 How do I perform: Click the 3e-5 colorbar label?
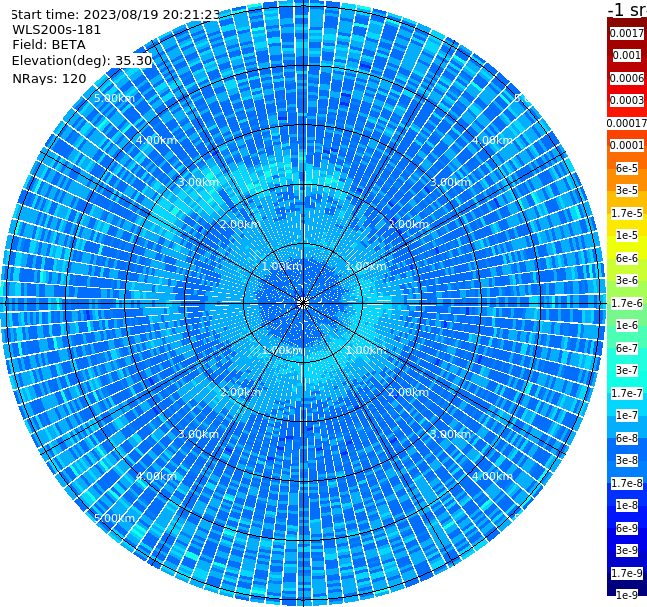(x=627, y=190)
